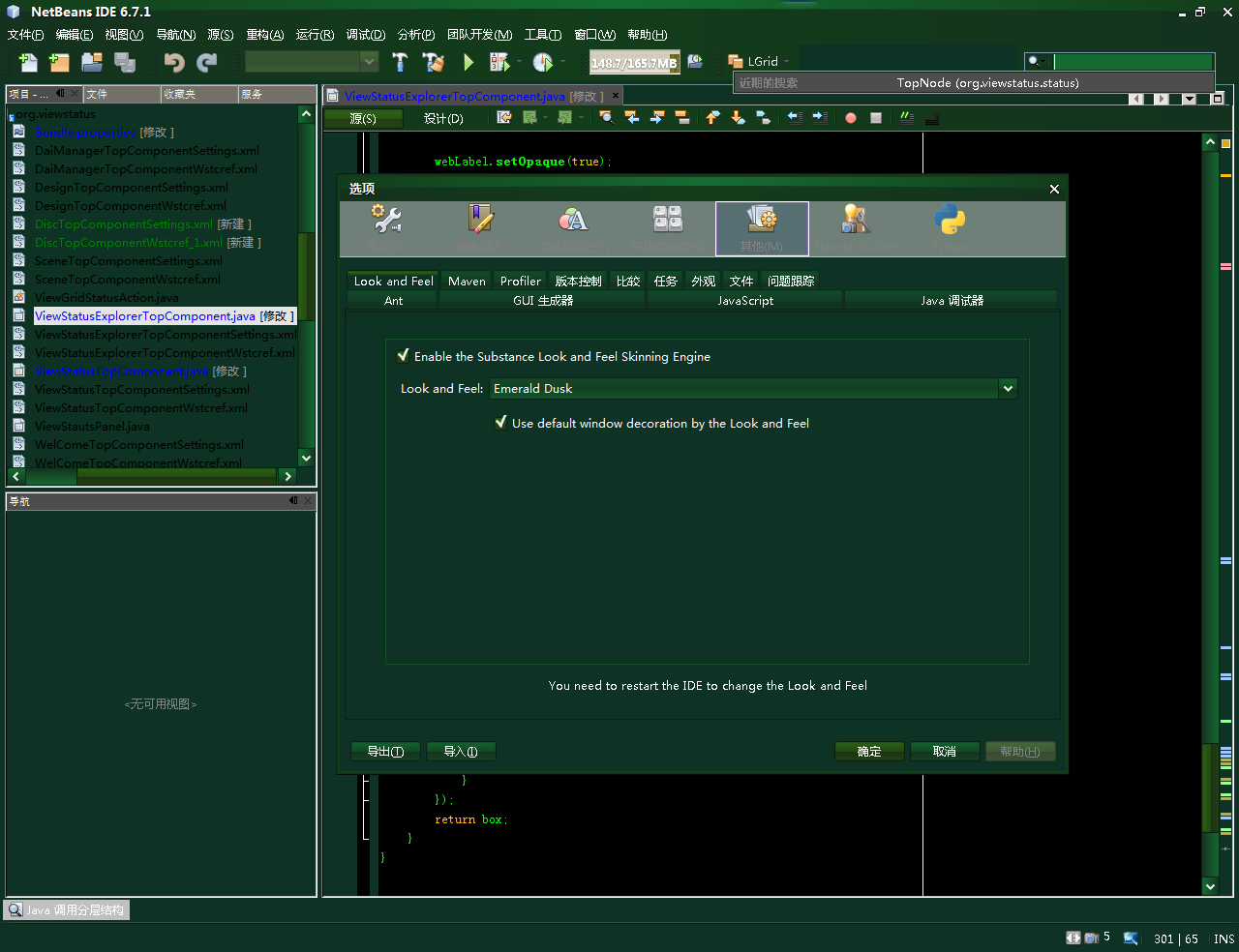Open the project configuration combo box in toolbar
Screen dimensions: 1239x952
coord(312,62)
